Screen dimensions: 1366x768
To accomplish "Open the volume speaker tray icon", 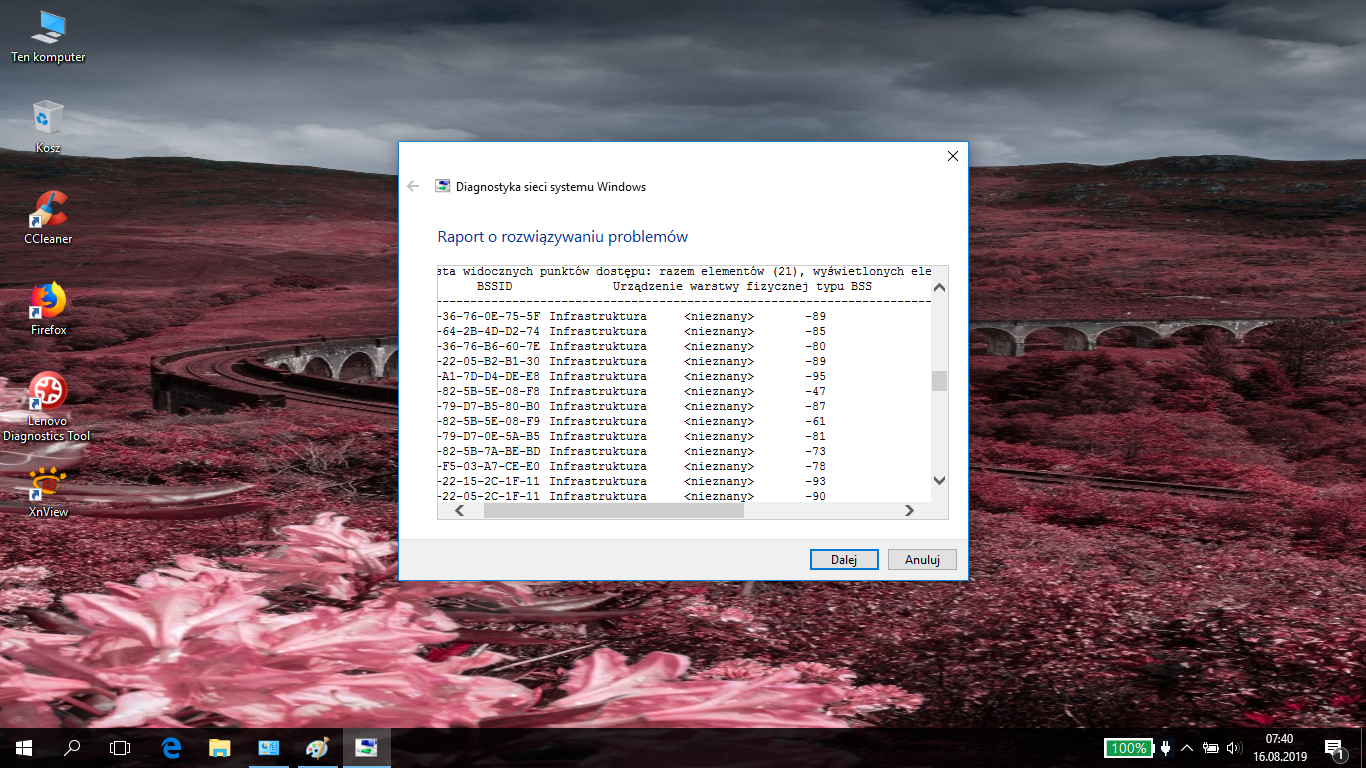I will tap(1234, 748).
